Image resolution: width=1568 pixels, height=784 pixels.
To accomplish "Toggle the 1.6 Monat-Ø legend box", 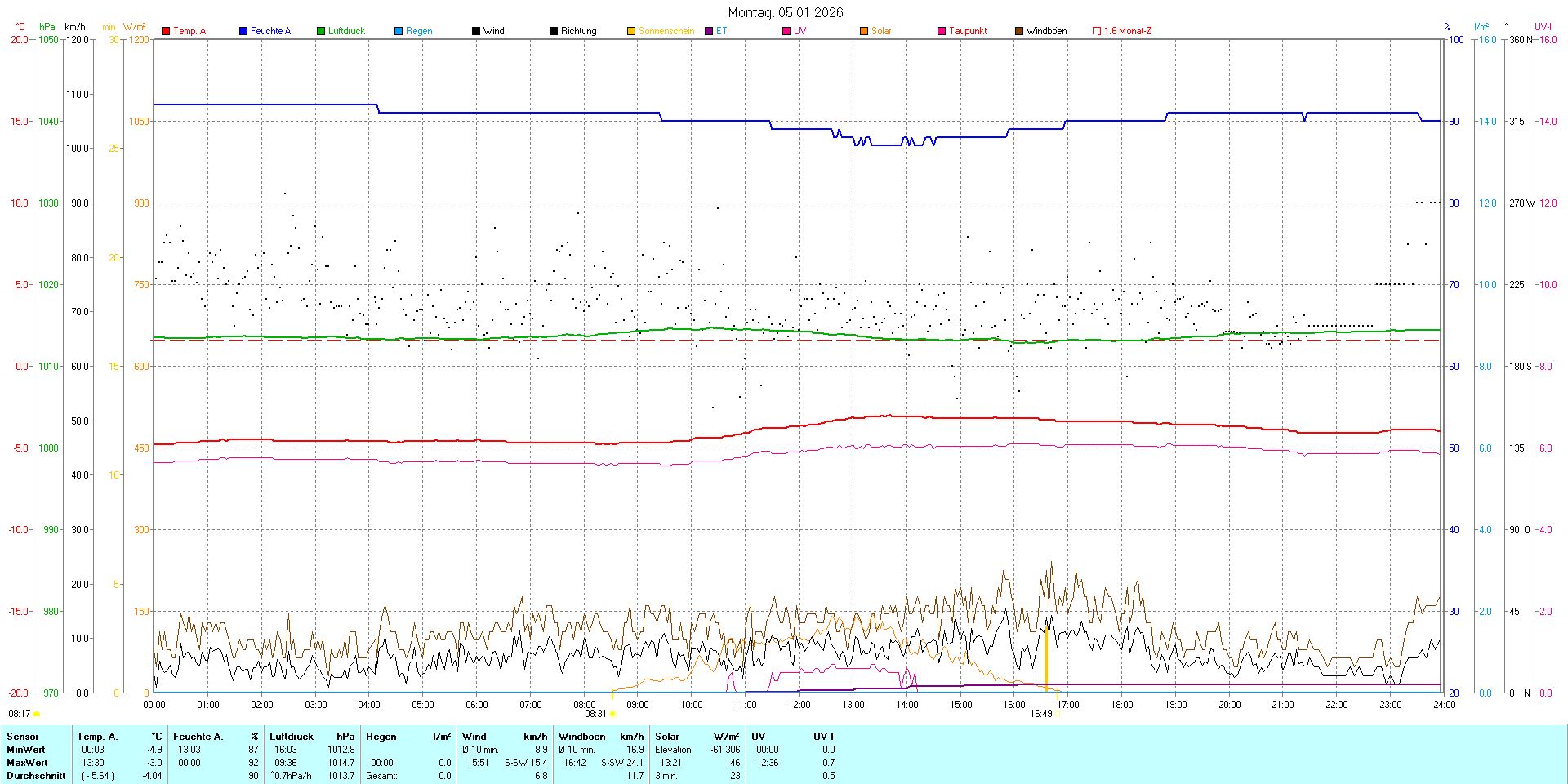I will click(1097, 31).
